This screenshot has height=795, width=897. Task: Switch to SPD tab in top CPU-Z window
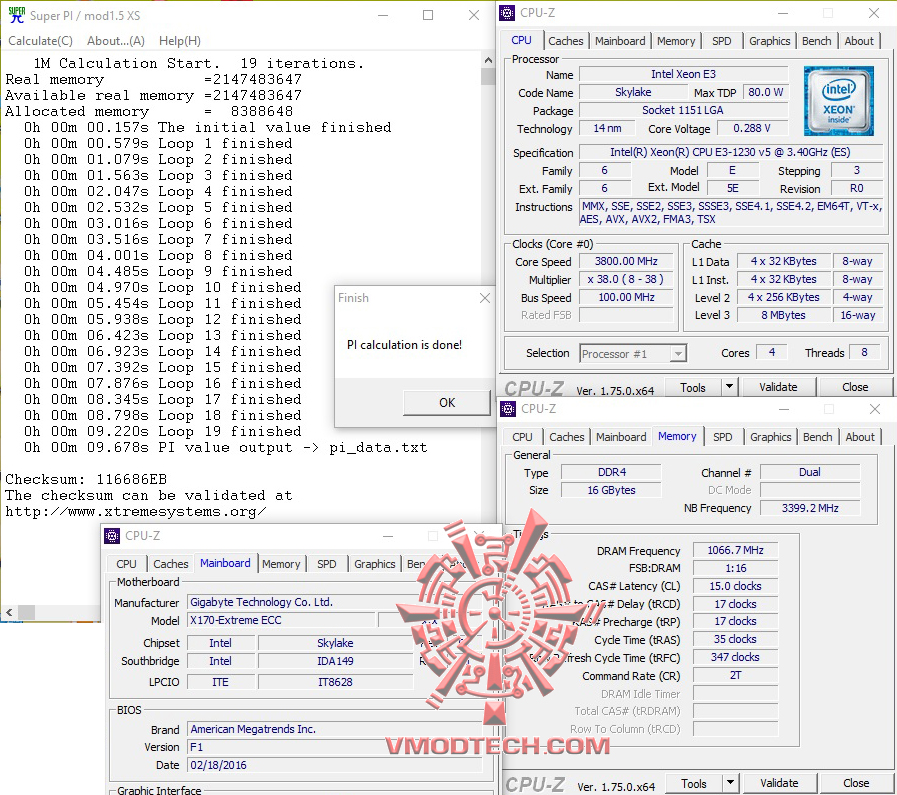(x=721, y=41)
